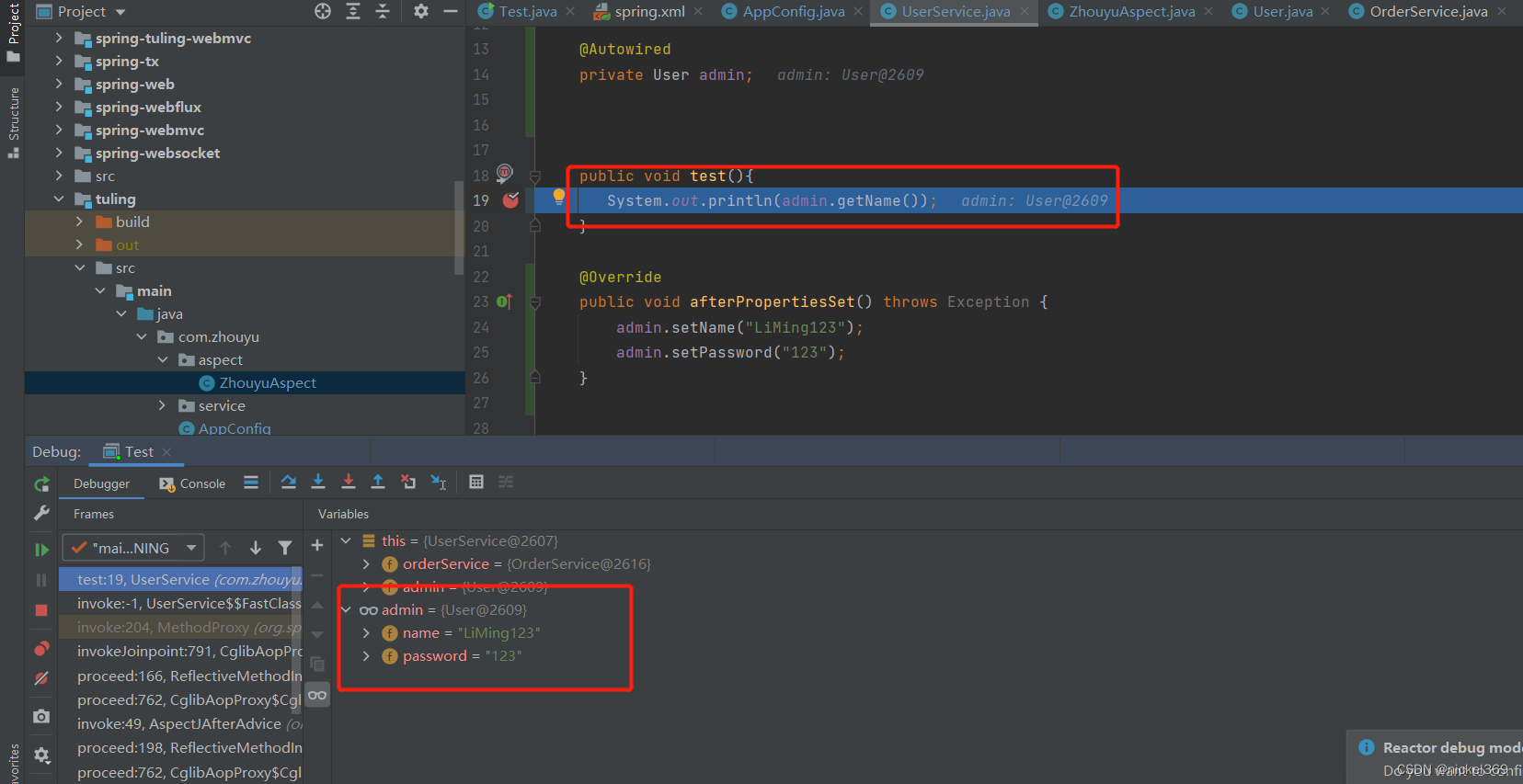Expand the name field node
Image resolution: width=1523 pixels, height=784 pixels.
click(x=366, y=632)
